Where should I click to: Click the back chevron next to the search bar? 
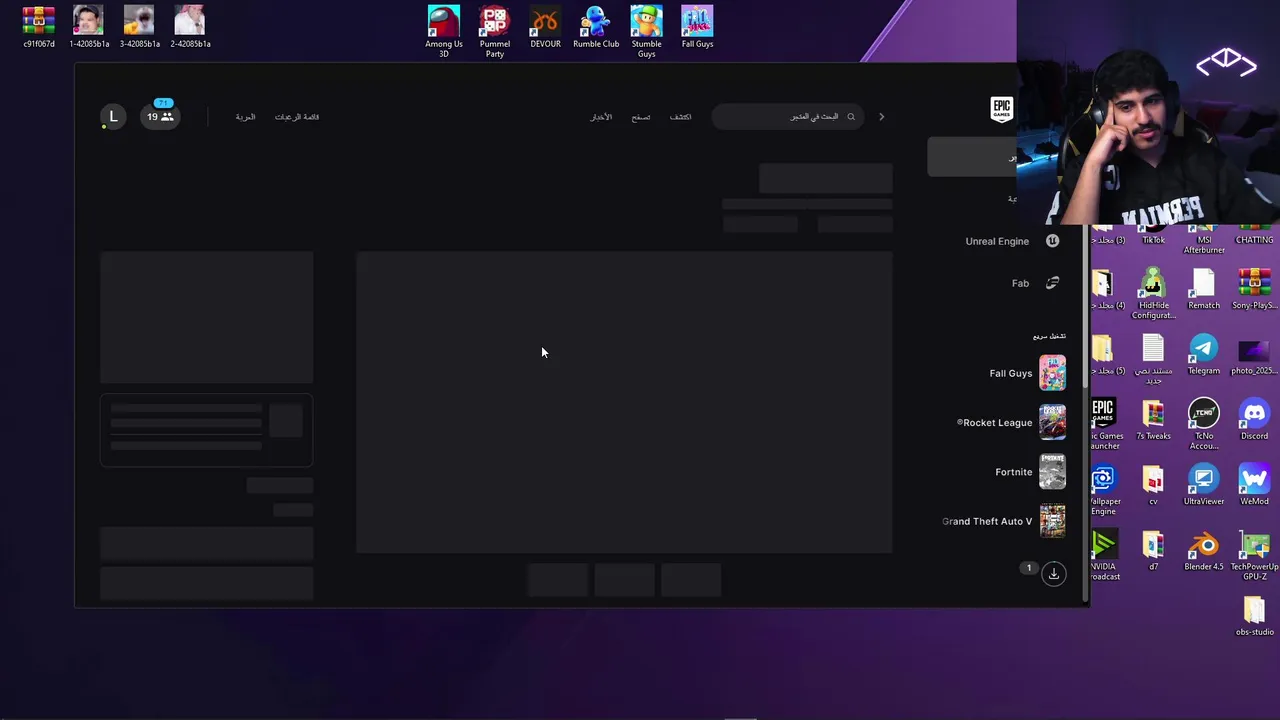point(881,117)
